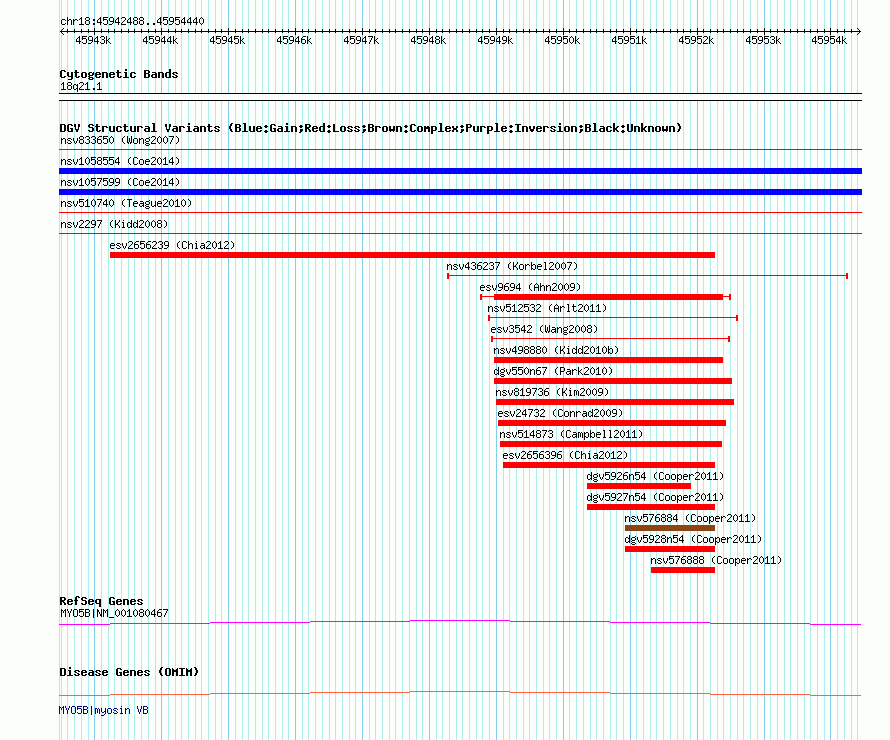The height and width of the screenshot is (740, 890).
Task: Click the 45952k ruler tick label
Action: pos(696,40)
